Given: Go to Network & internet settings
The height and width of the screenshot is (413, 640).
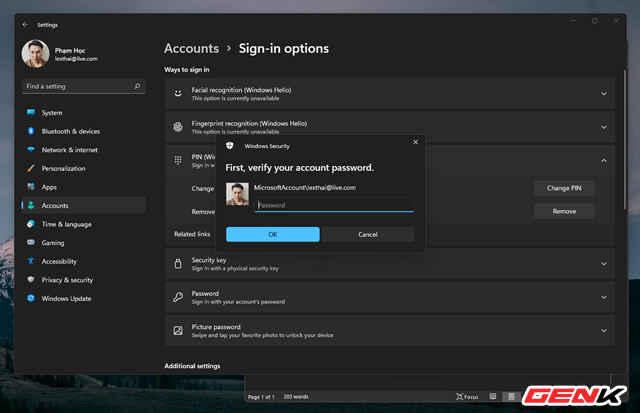Looking at the screenshot, I should [x=84, y=150].
